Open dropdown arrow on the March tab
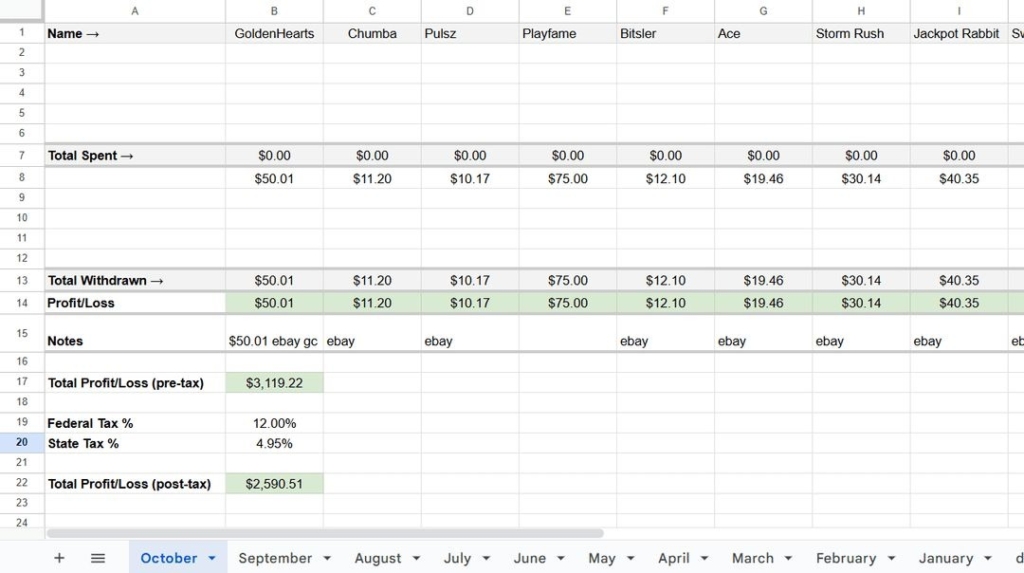 (788, 558)
